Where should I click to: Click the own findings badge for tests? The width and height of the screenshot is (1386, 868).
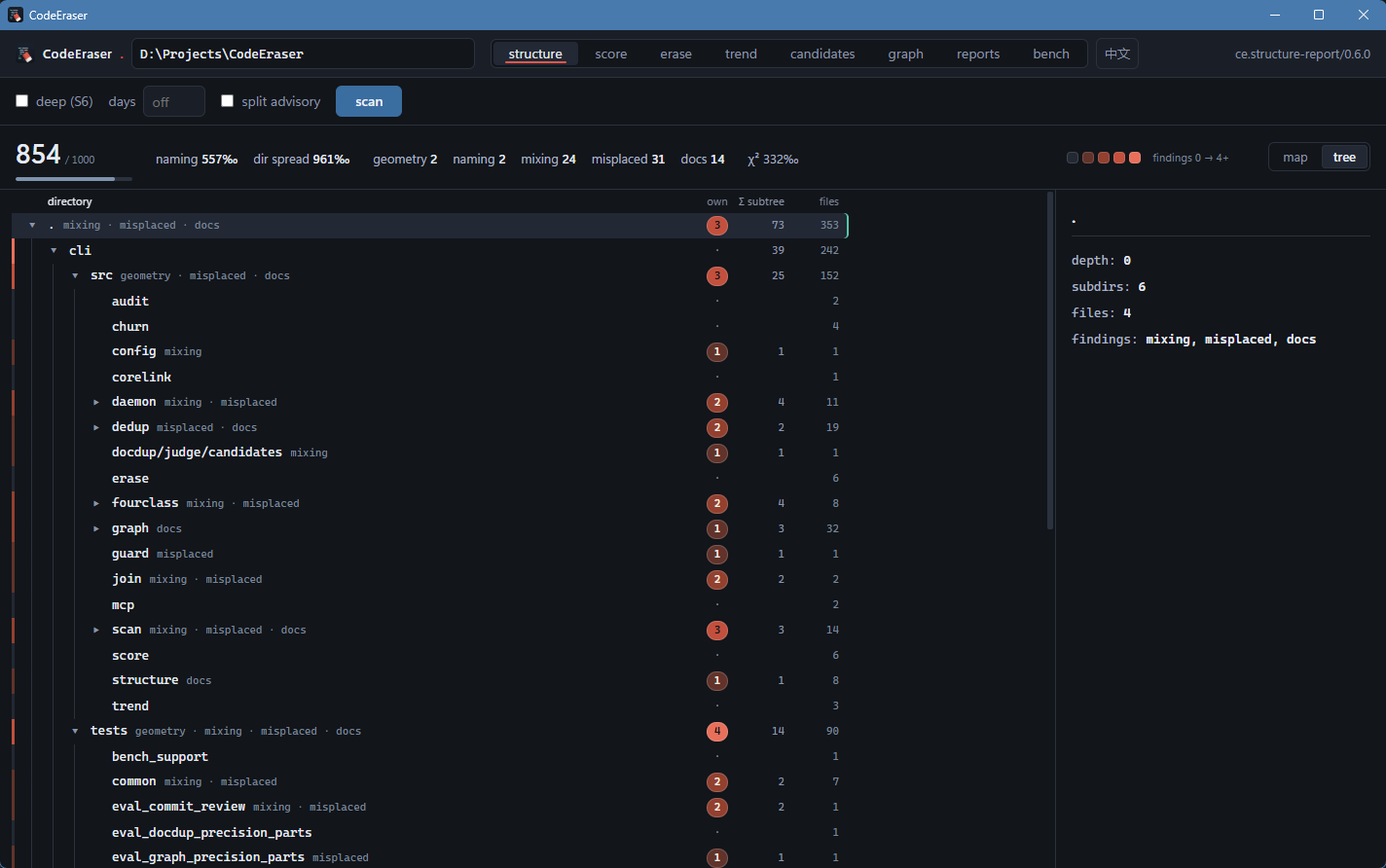[x=717, y=731]
